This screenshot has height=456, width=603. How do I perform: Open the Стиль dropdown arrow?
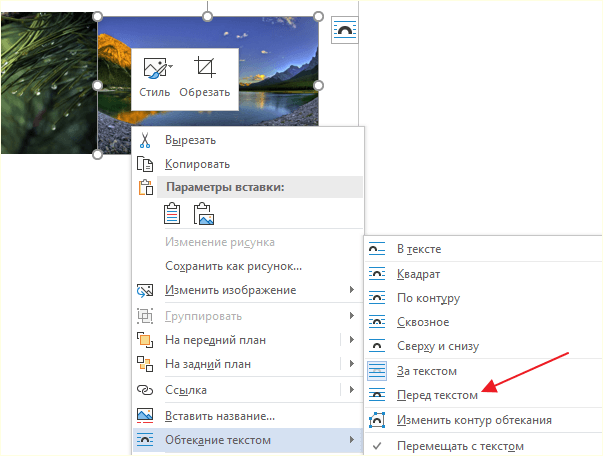[170, 67]
